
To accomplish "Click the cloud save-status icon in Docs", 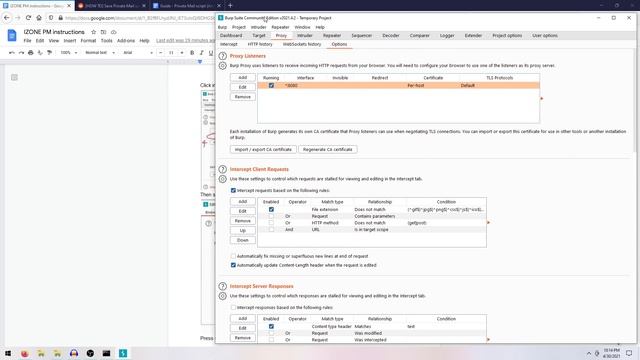I will coord(113,32).
